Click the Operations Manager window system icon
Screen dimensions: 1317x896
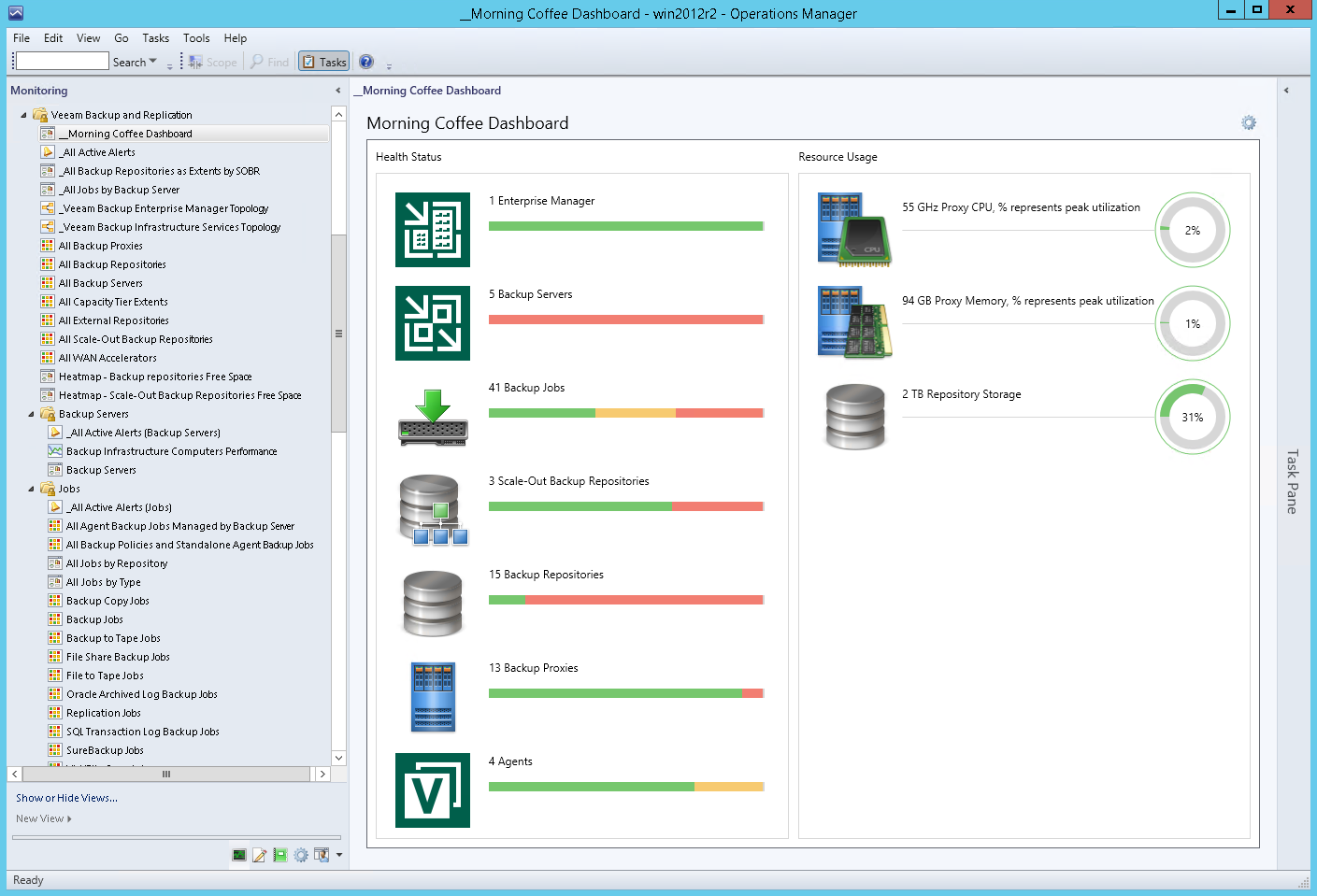tap(15, 13)
